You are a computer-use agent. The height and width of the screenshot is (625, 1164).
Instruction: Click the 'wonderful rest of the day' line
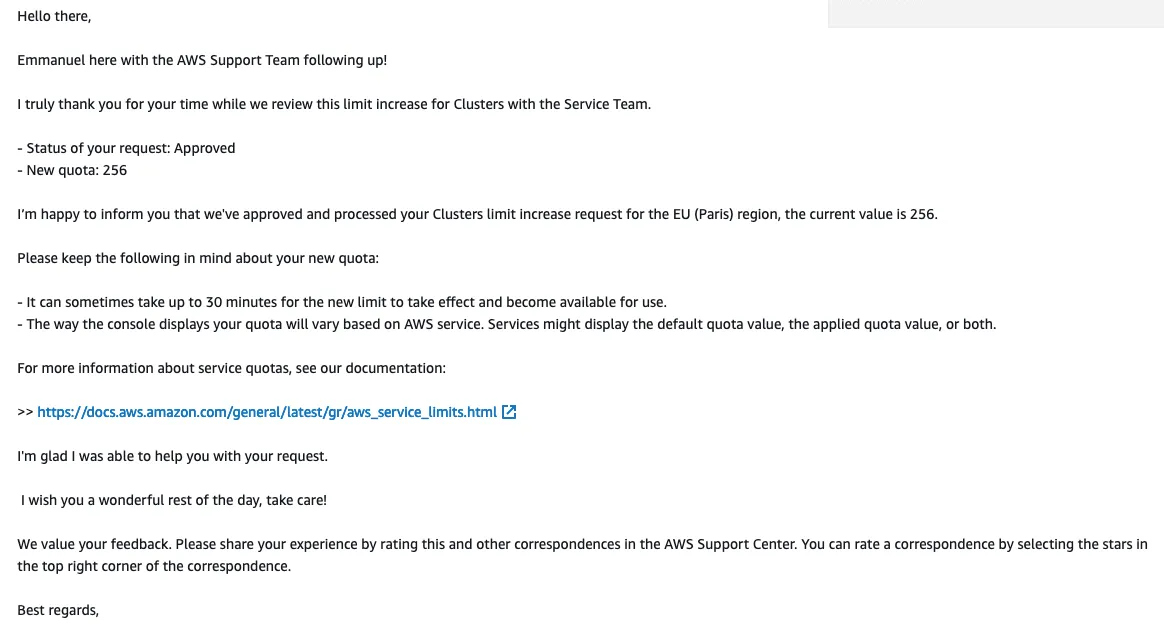174,500
